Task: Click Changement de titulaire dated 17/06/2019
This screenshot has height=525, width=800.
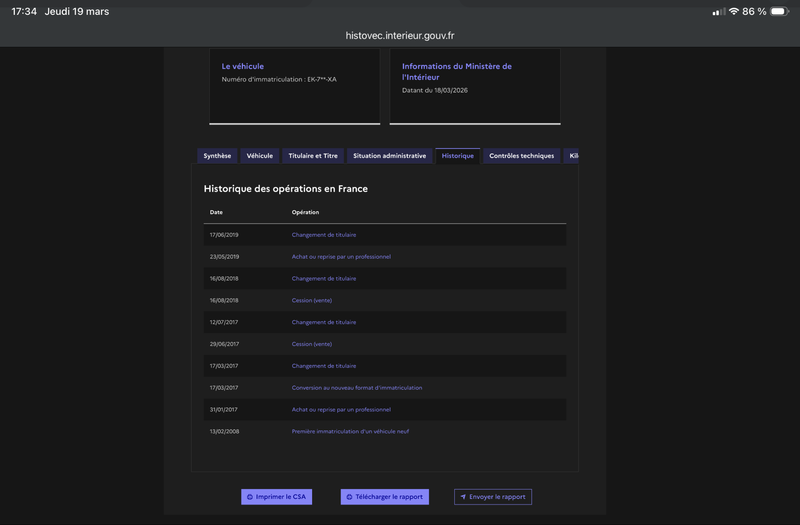Action: 324,235
